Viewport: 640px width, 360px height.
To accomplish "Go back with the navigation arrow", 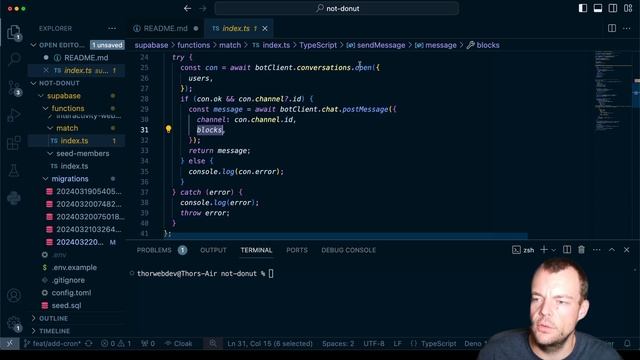I will (187, 8).
